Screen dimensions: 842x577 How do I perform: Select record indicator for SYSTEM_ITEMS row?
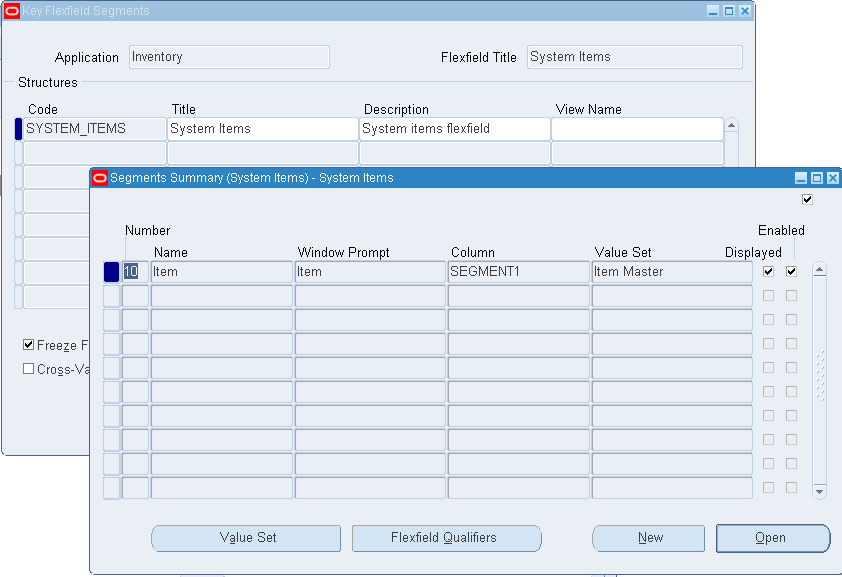pyautogui.click(x=18, y=129)
